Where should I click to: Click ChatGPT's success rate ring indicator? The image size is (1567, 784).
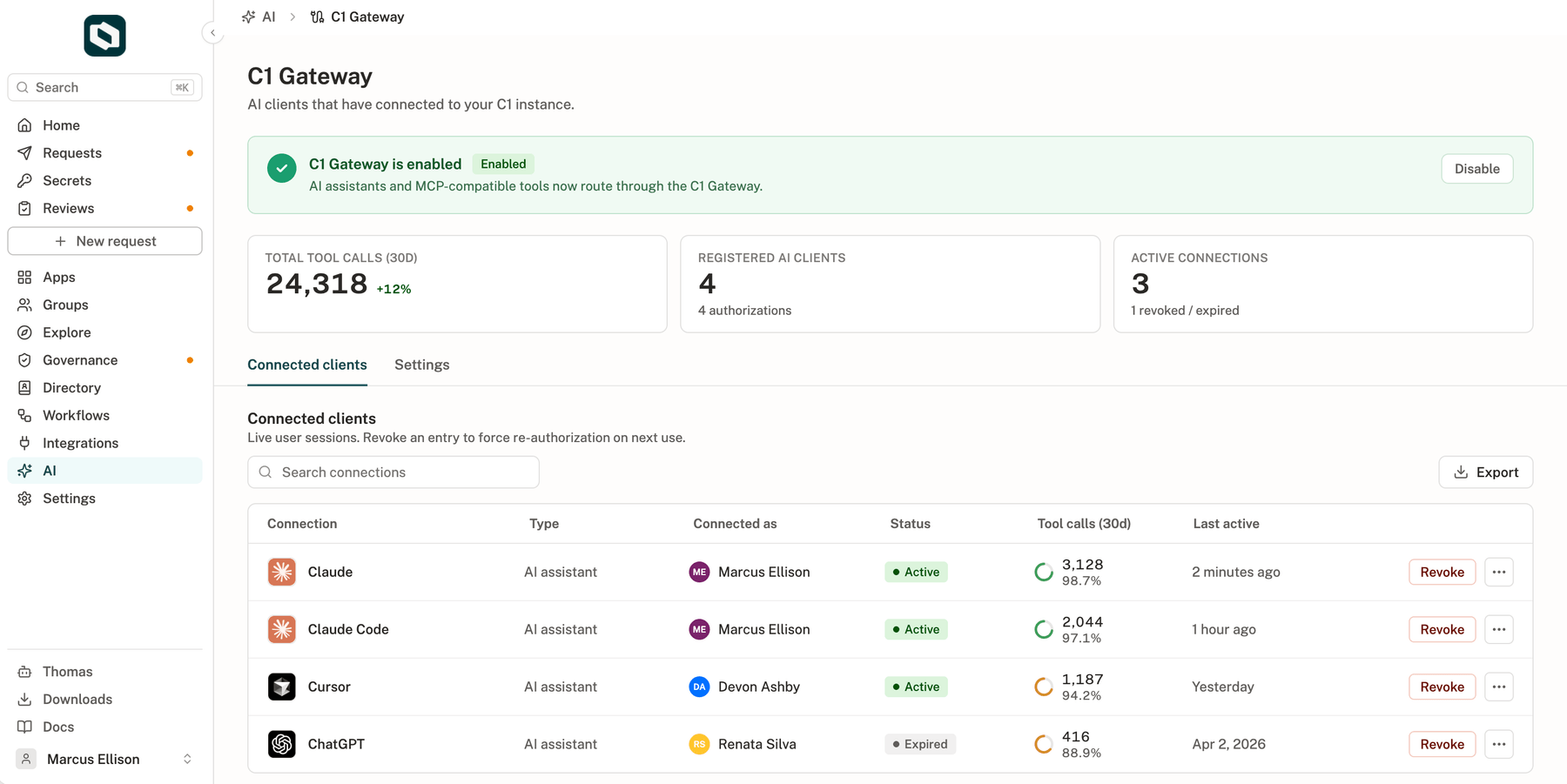tap(1044, 745)
